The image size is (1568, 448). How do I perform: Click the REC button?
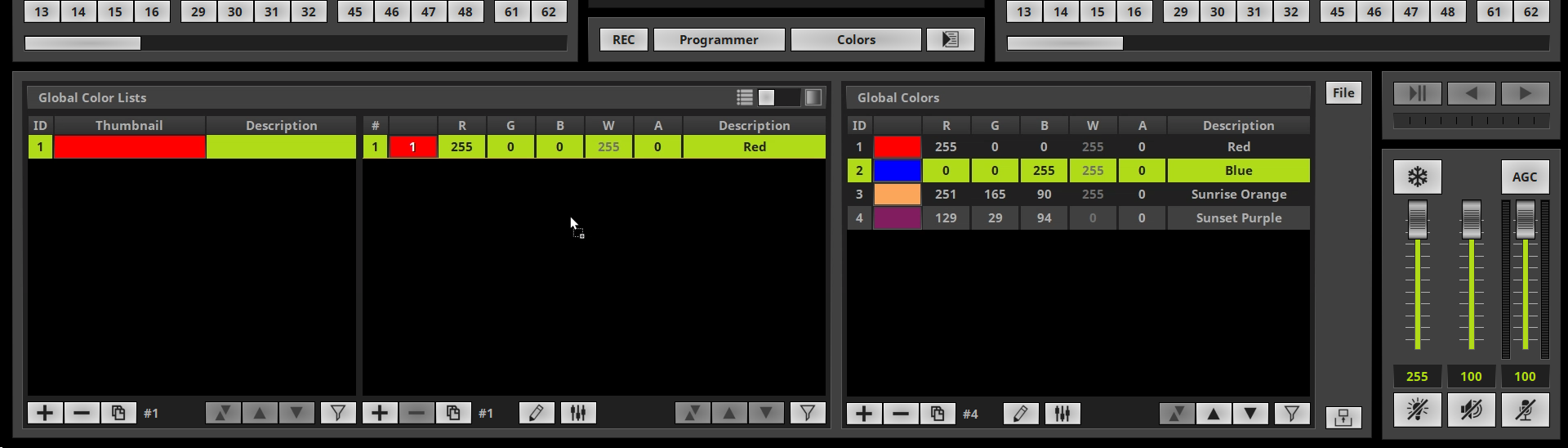624,39
